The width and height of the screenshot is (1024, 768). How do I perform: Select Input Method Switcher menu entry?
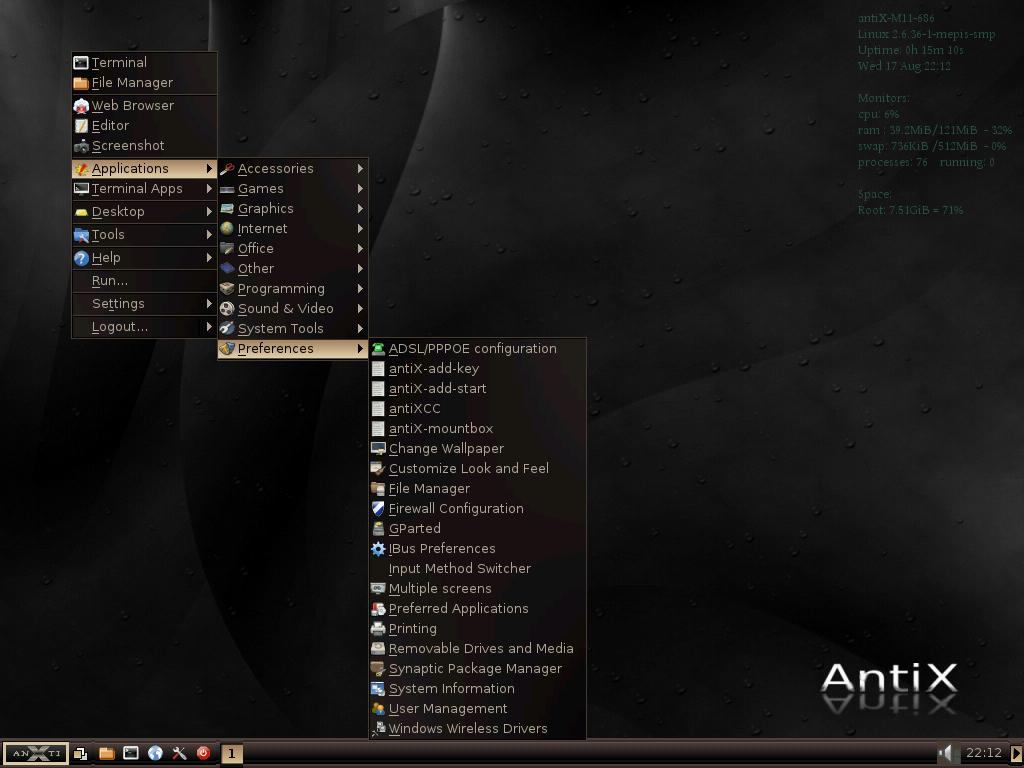pos(477,569)
